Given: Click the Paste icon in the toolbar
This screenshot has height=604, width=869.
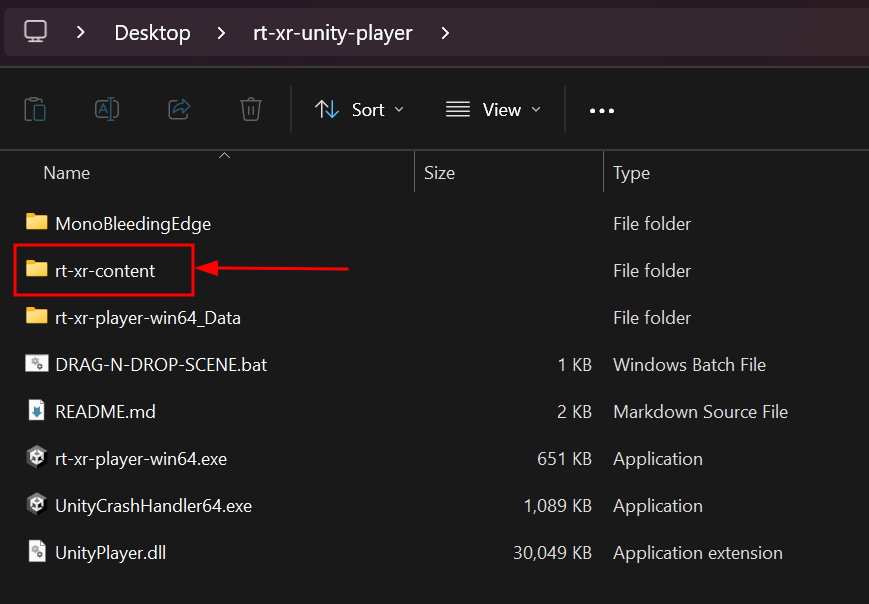Looking at the screenshot, I should coord(35,110).
